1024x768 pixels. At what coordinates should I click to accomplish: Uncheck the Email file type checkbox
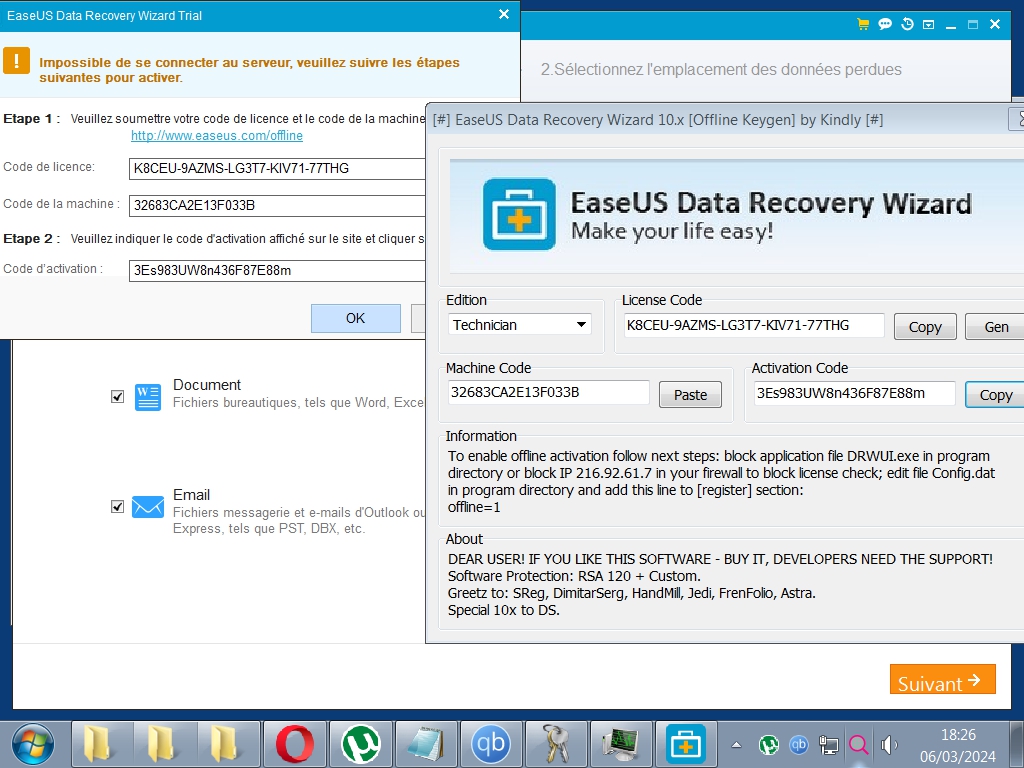click(x=118, y=506)
